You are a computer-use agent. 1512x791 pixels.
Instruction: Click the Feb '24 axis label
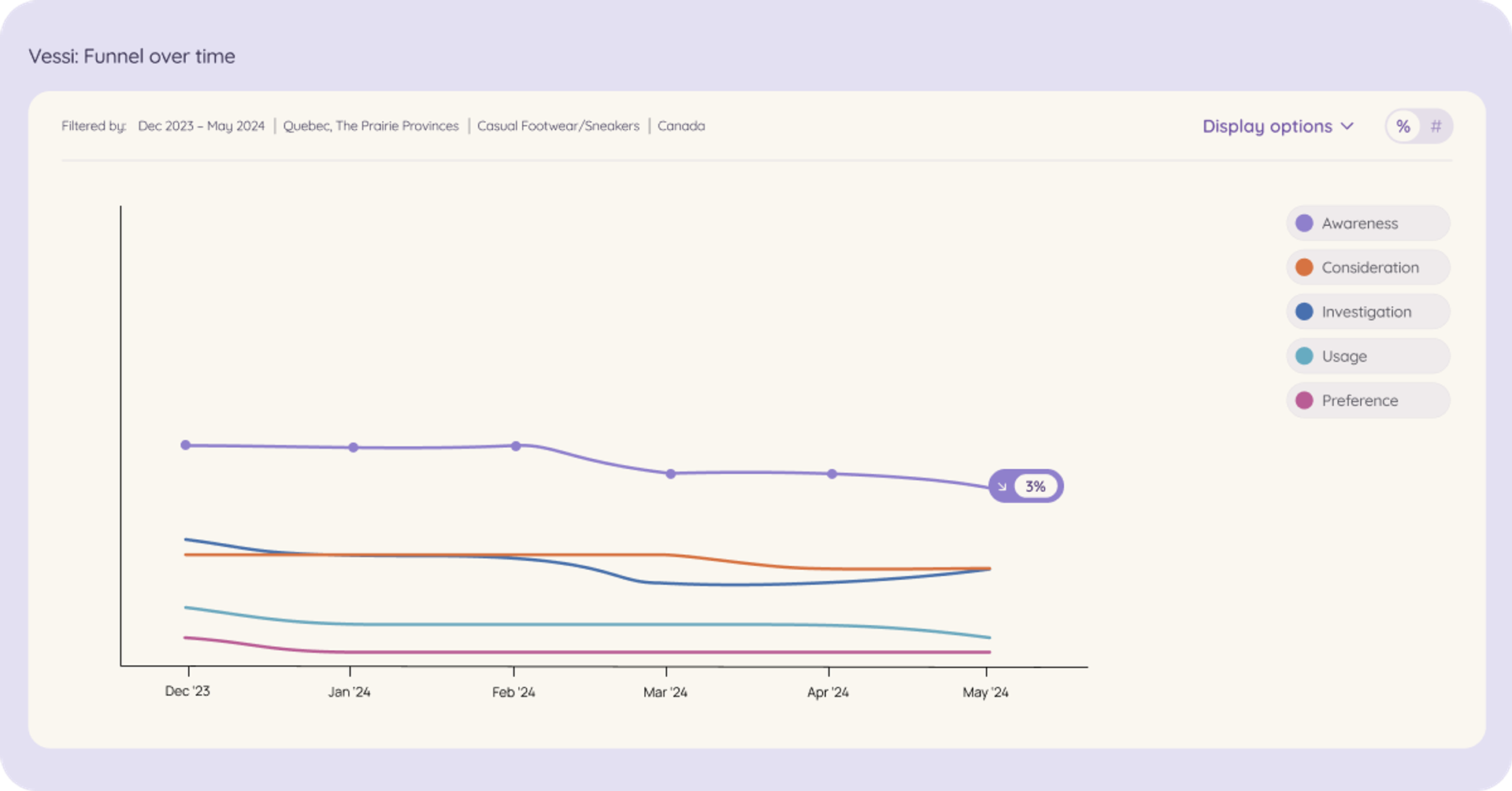tap(513, 692)
